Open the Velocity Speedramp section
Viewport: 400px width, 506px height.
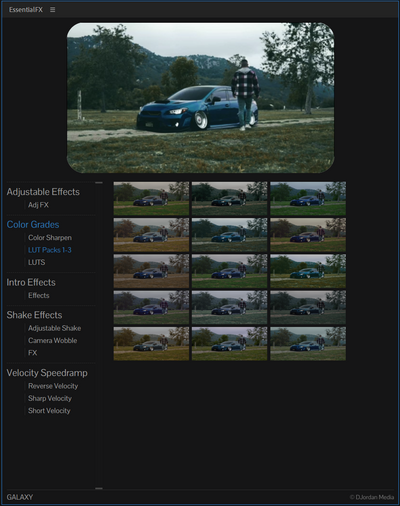coord(47,373)
